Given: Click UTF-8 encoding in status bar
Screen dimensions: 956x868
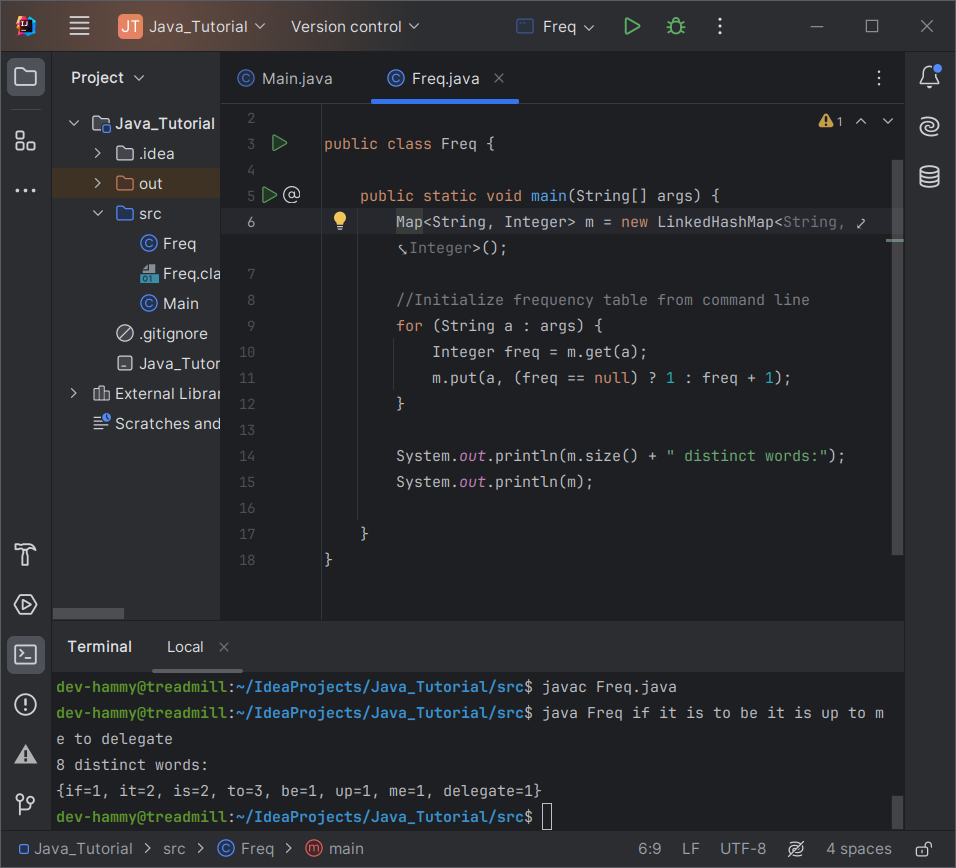Looking at the screenshot, I should coord(743,849).
